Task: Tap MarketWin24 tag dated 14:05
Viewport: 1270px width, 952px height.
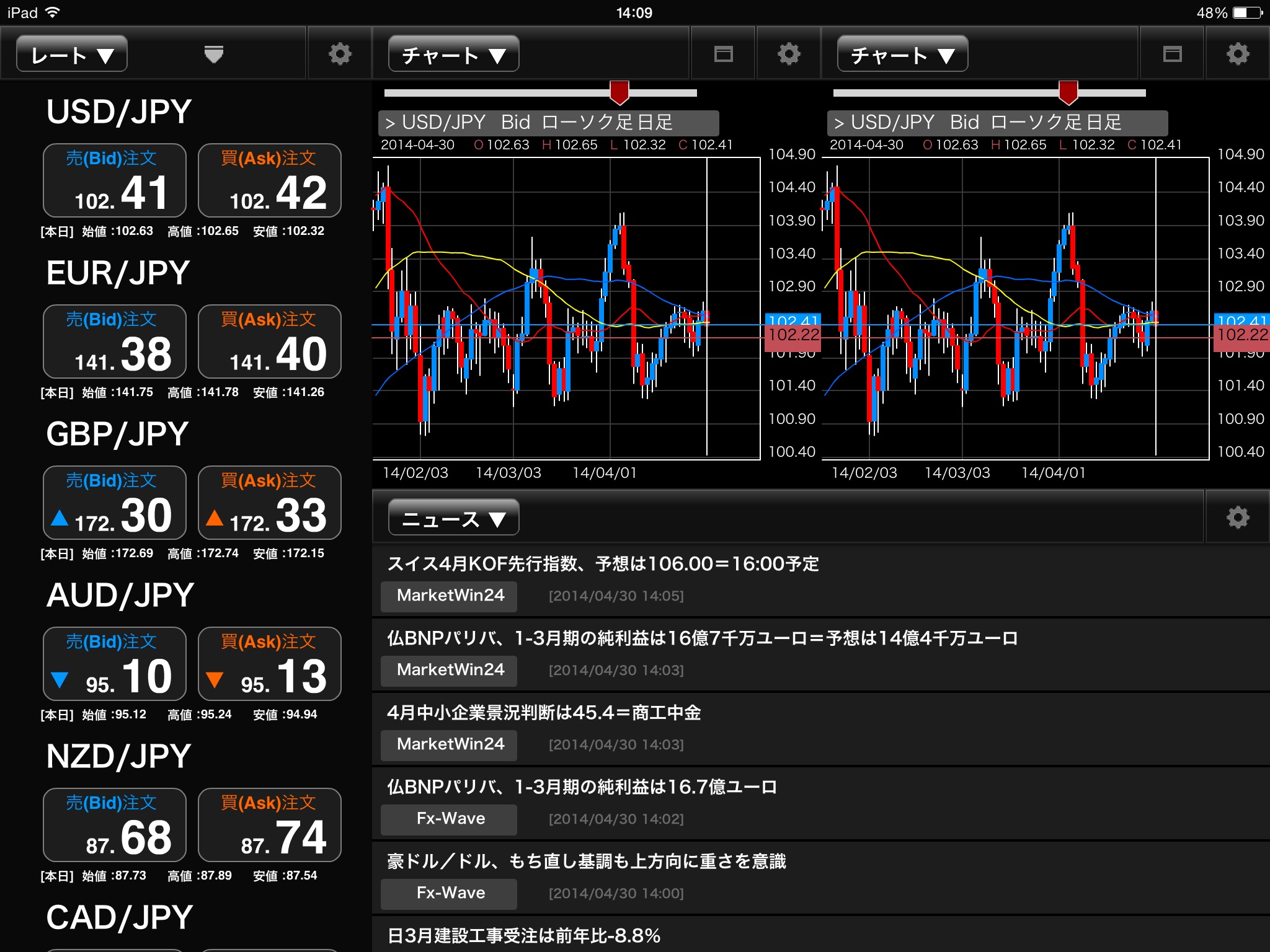Action: 449,596
